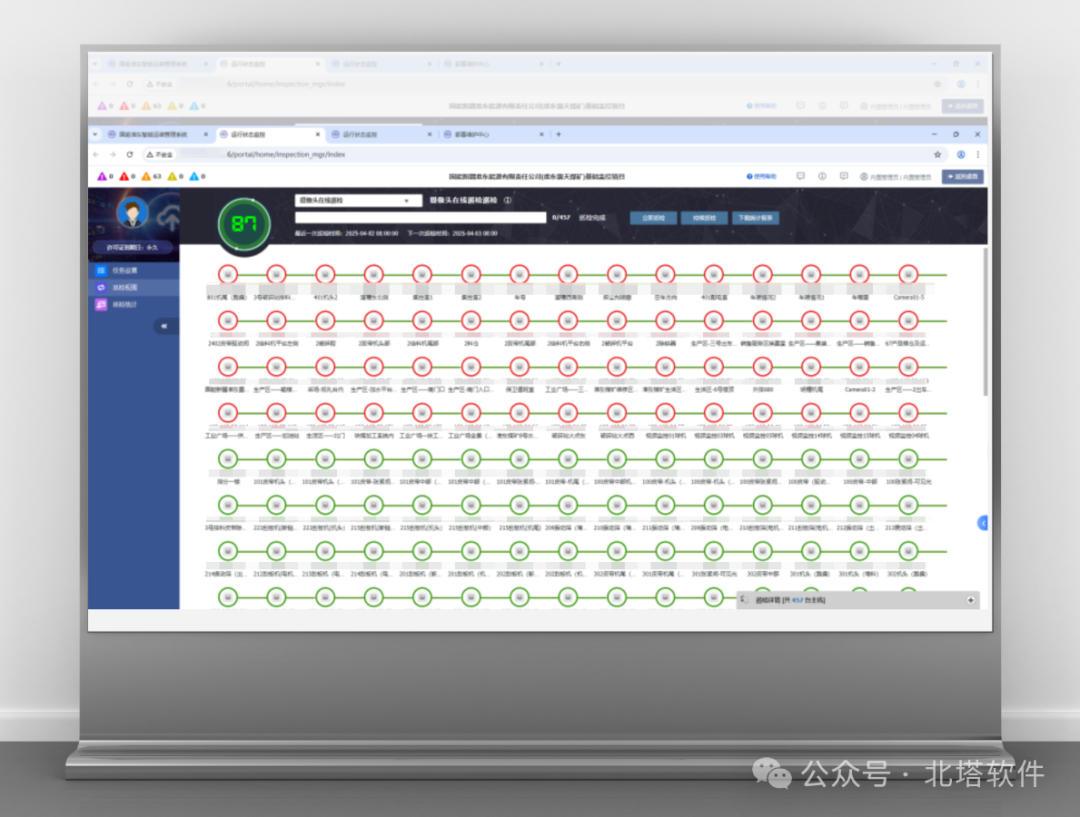The image size is (1080, 817).
Task: Click the red camera node labeled Camera01-5
Action: (908, 274)
